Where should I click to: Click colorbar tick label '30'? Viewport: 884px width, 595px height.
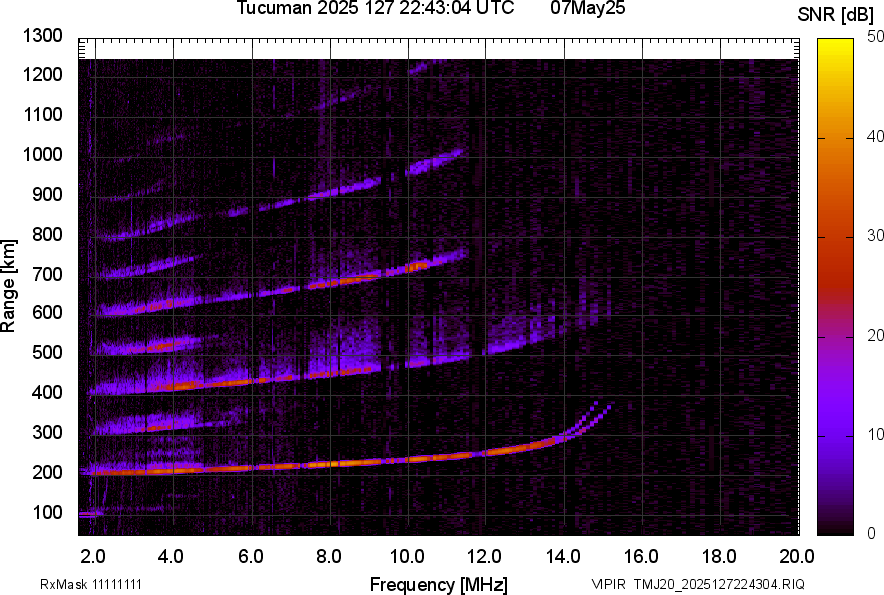875,236
